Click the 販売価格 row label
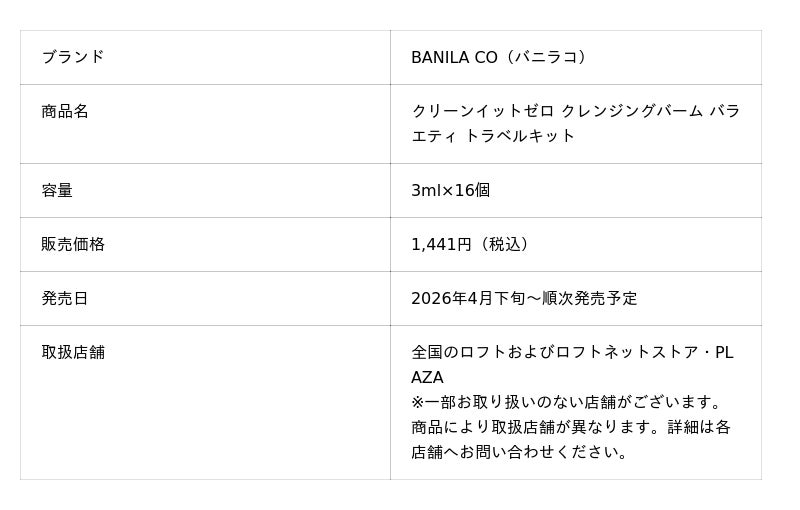 [73, 244]
